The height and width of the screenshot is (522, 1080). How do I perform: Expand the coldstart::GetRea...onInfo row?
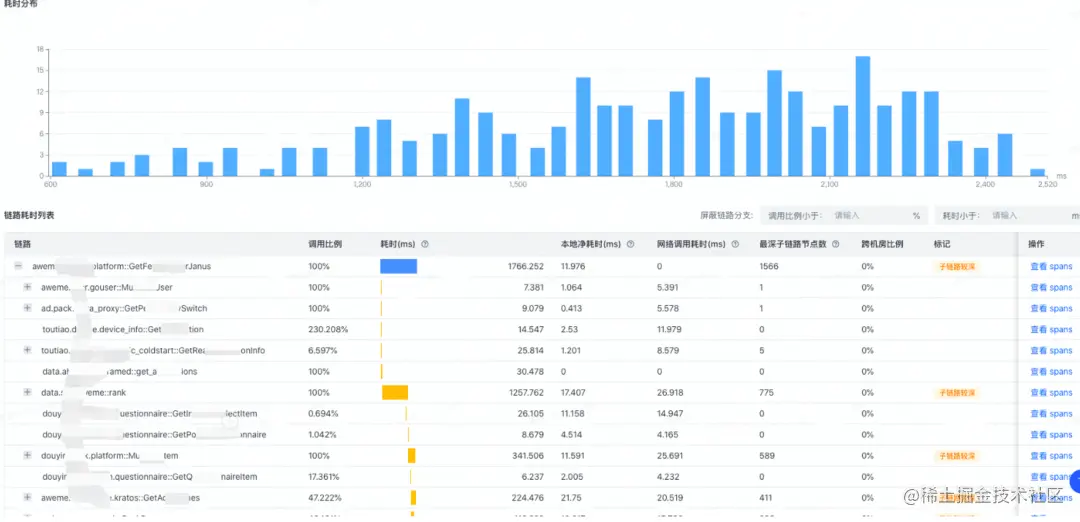(28, 350)
